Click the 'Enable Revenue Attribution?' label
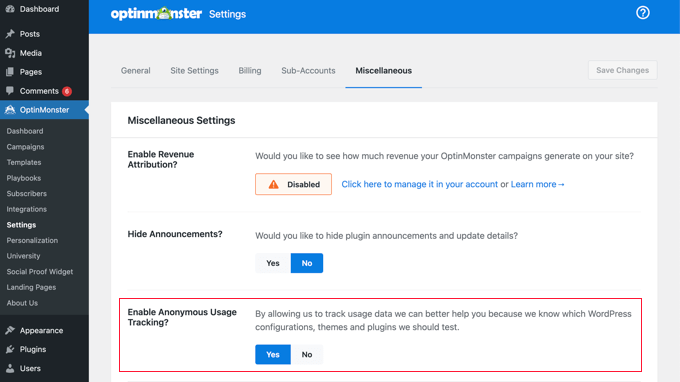 (161, 159)
